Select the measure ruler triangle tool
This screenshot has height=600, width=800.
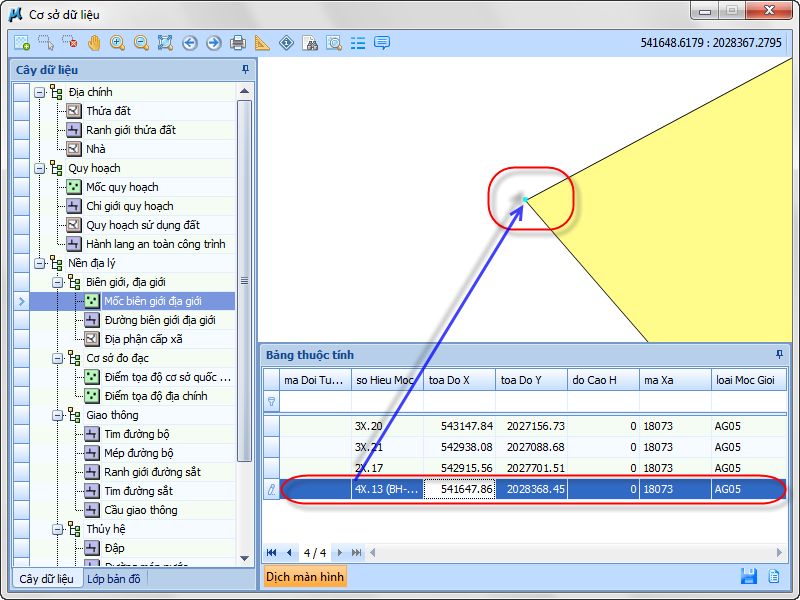pos(262,43)
